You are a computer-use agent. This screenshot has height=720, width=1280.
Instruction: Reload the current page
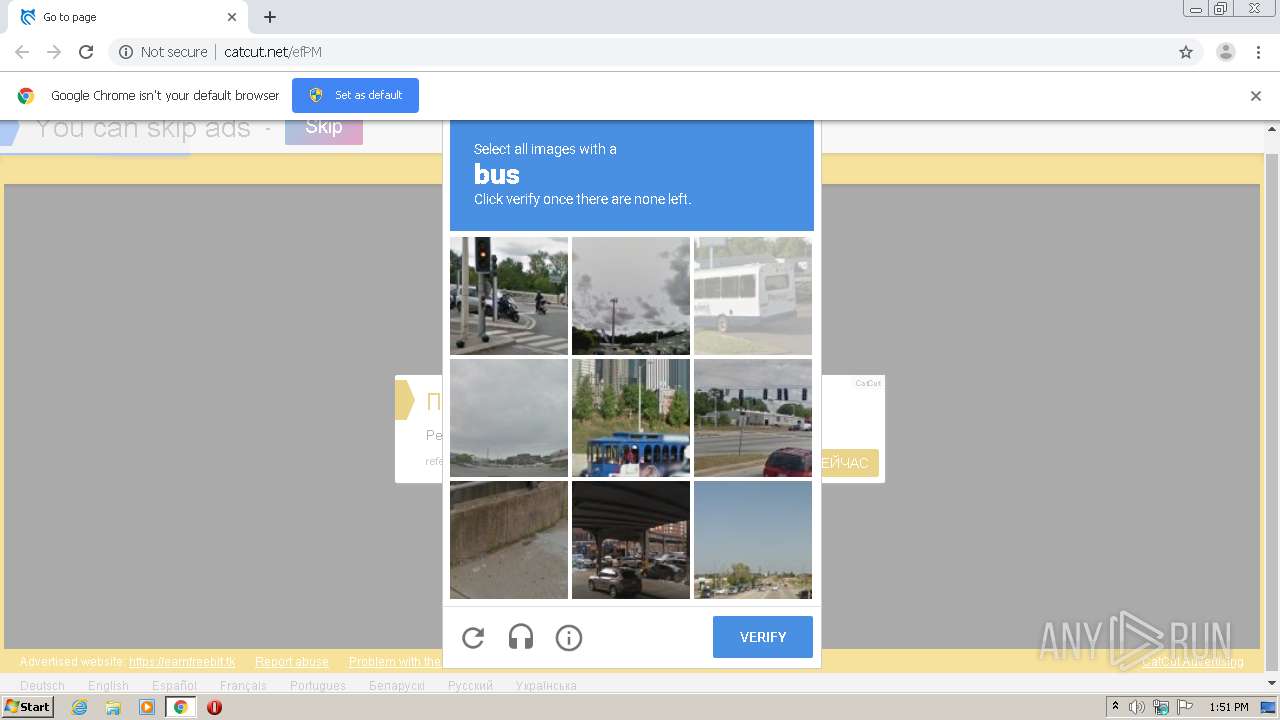point(86,52)
